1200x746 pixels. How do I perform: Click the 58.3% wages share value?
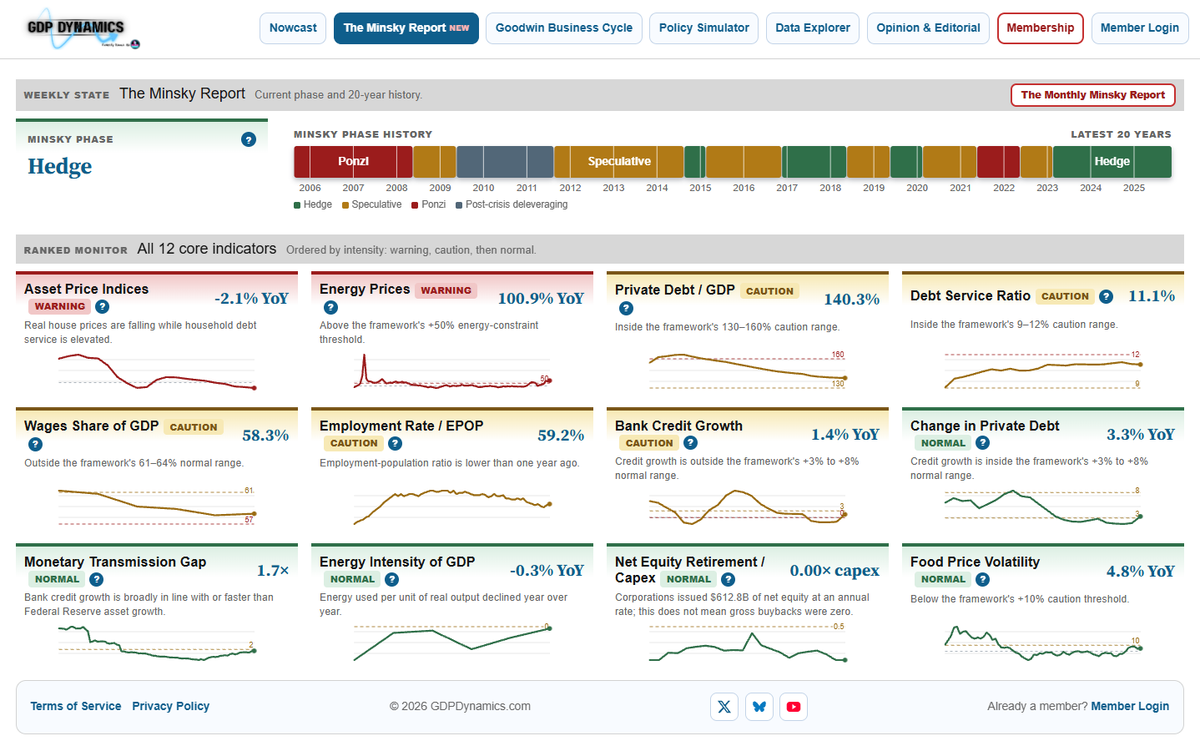click(266, 435)
